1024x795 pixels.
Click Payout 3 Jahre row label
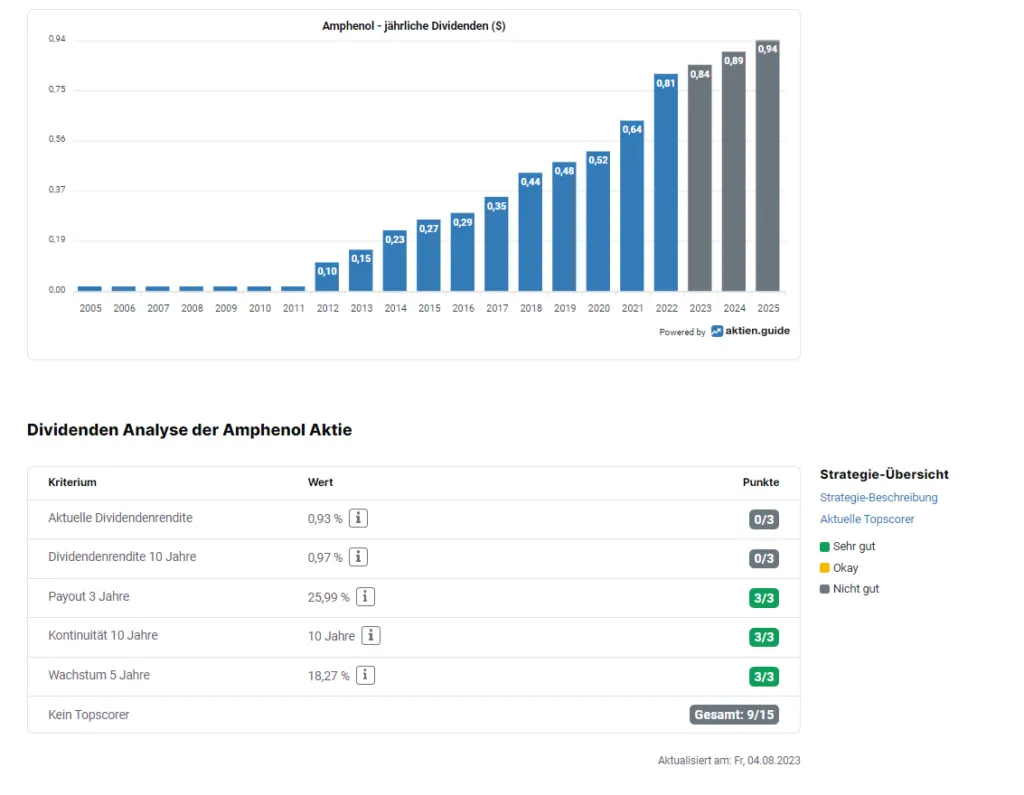89,596
